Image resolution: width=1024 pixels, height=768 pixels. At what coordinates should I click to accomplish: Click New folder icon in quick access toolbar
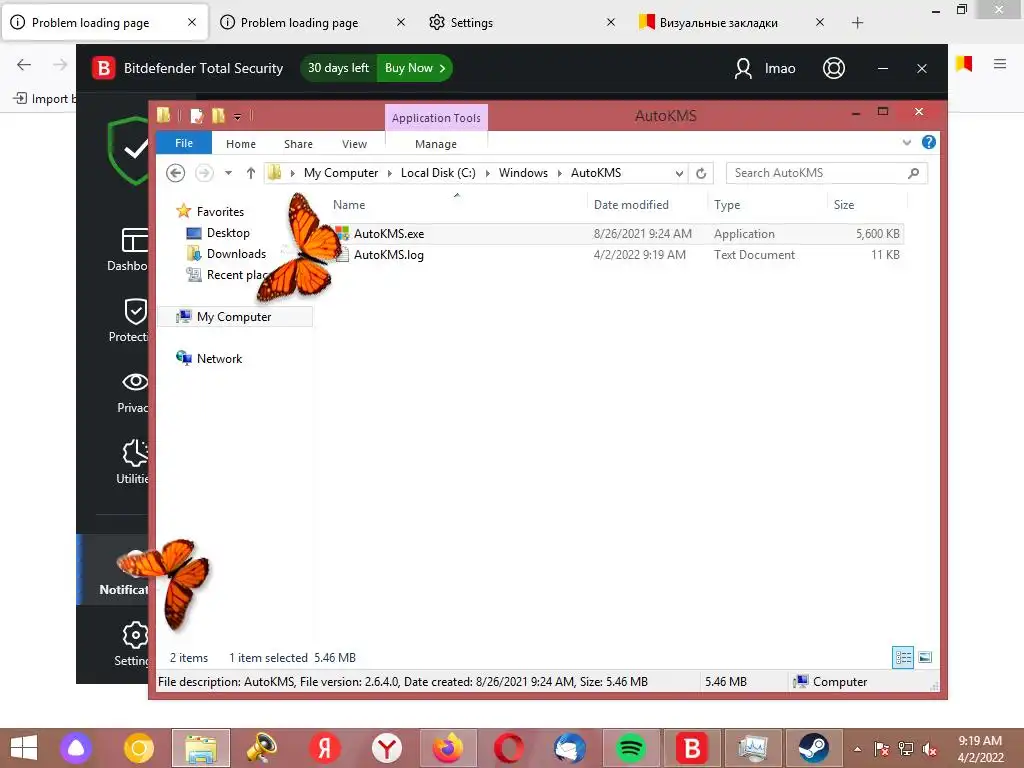(x=218, y=116)
